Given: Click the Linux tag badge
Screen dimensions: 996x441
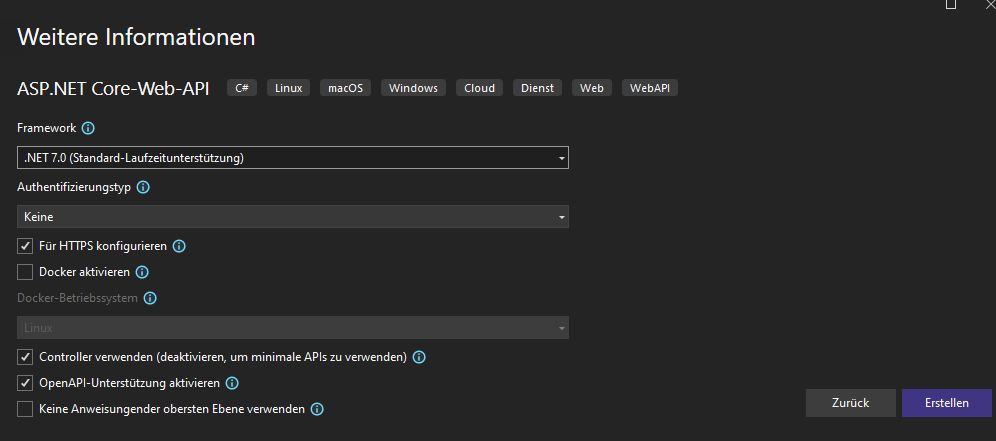Looking at the screenshot, I should tap(288, 88).
